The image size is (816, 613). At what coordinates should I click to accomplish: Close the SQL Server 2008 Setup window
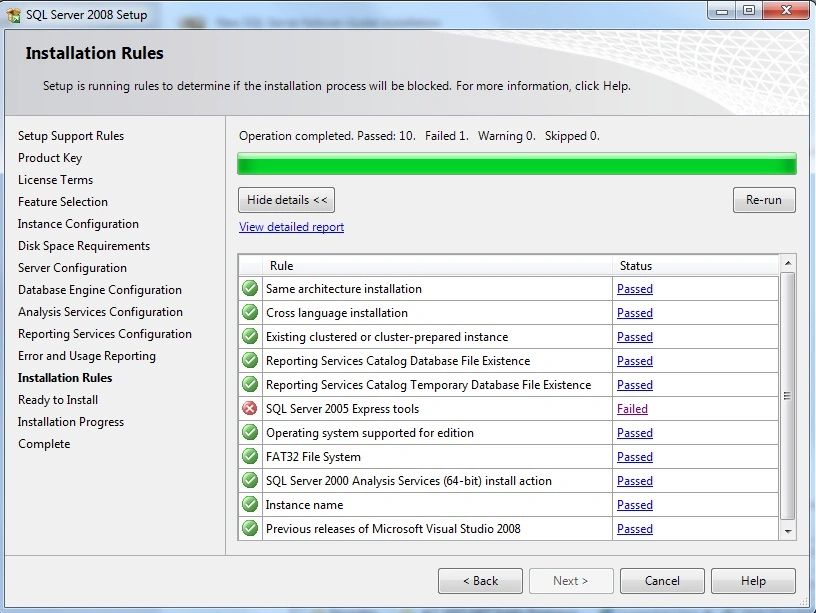point(786,11)
